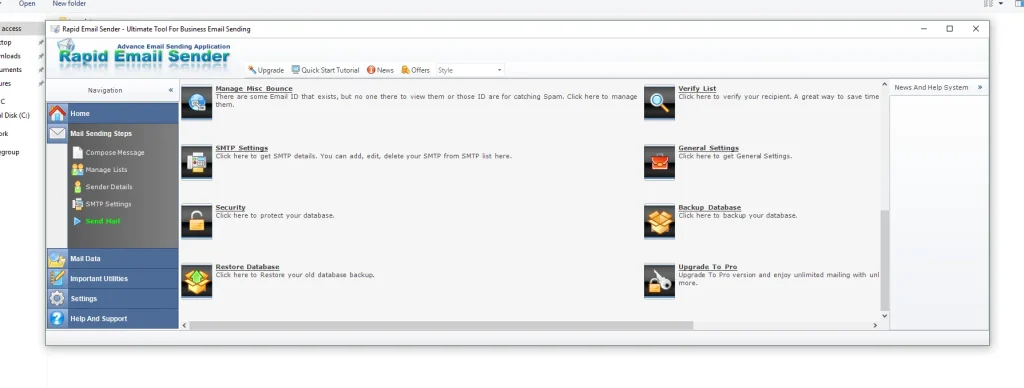1024x388 pixels.
Task: Select Manage Lists step
Action: pyautogui.click(x=106, y=169)
